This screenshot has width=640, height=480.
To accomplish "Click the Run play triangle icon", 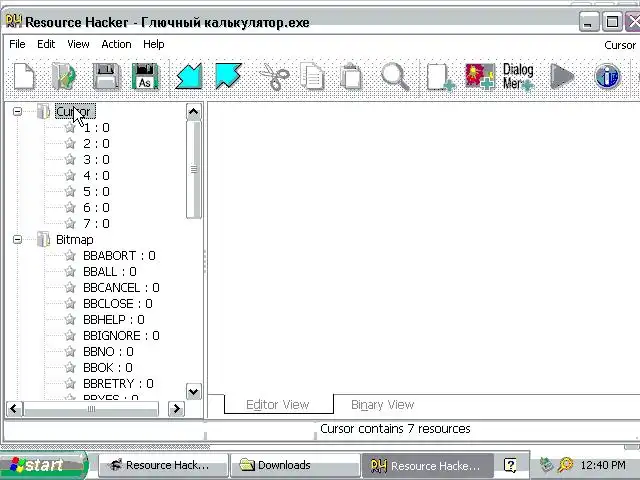I will pyautogui.click(x=562, y=76).
